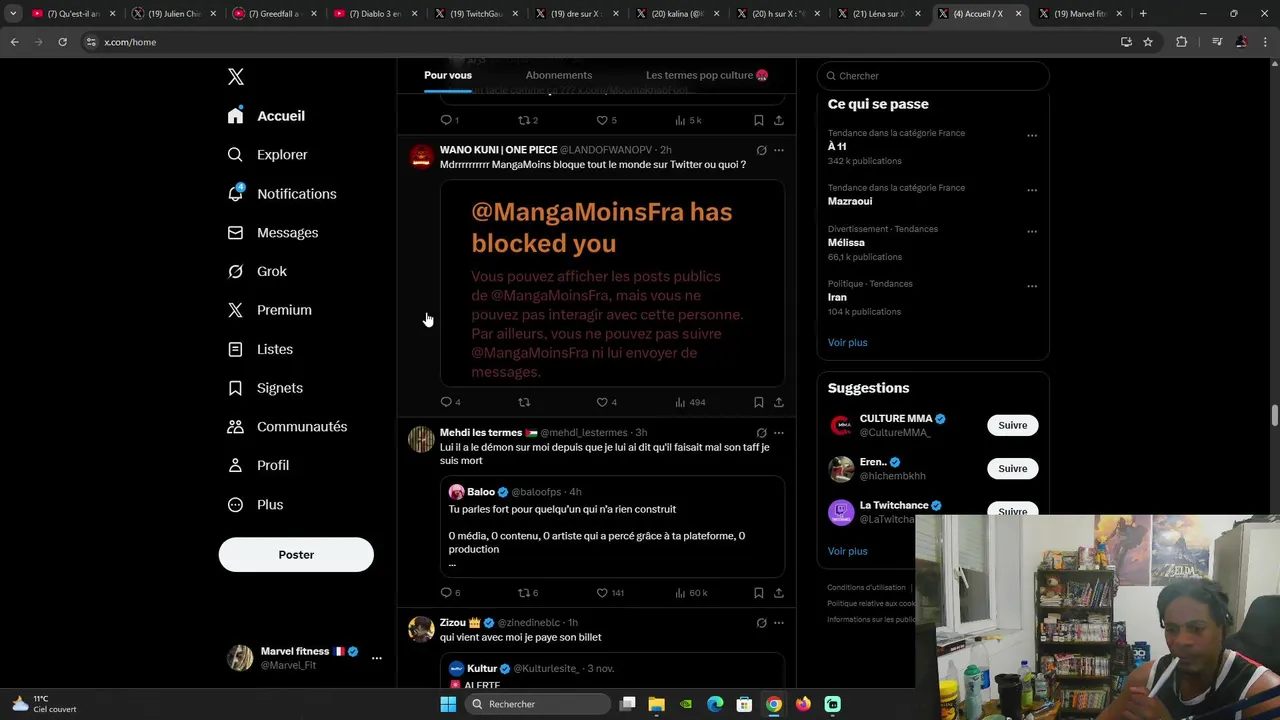Open Grok icon on Zizou post
Viewport: 1280px width, 720px height.
761,623
